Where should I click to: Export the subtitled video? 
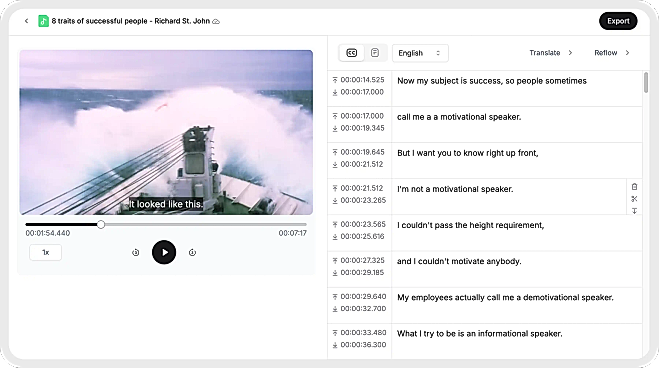[618, 21]
